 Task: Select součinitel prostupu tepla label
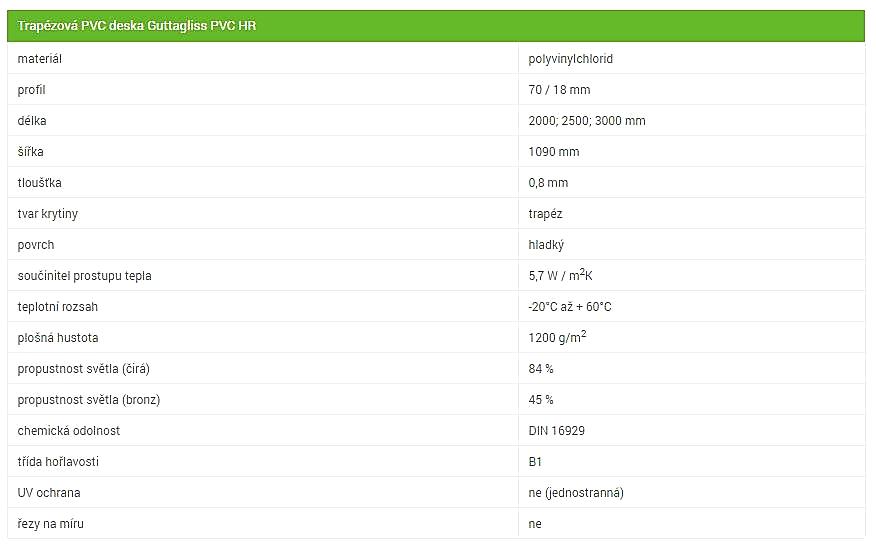pos(84,276)
